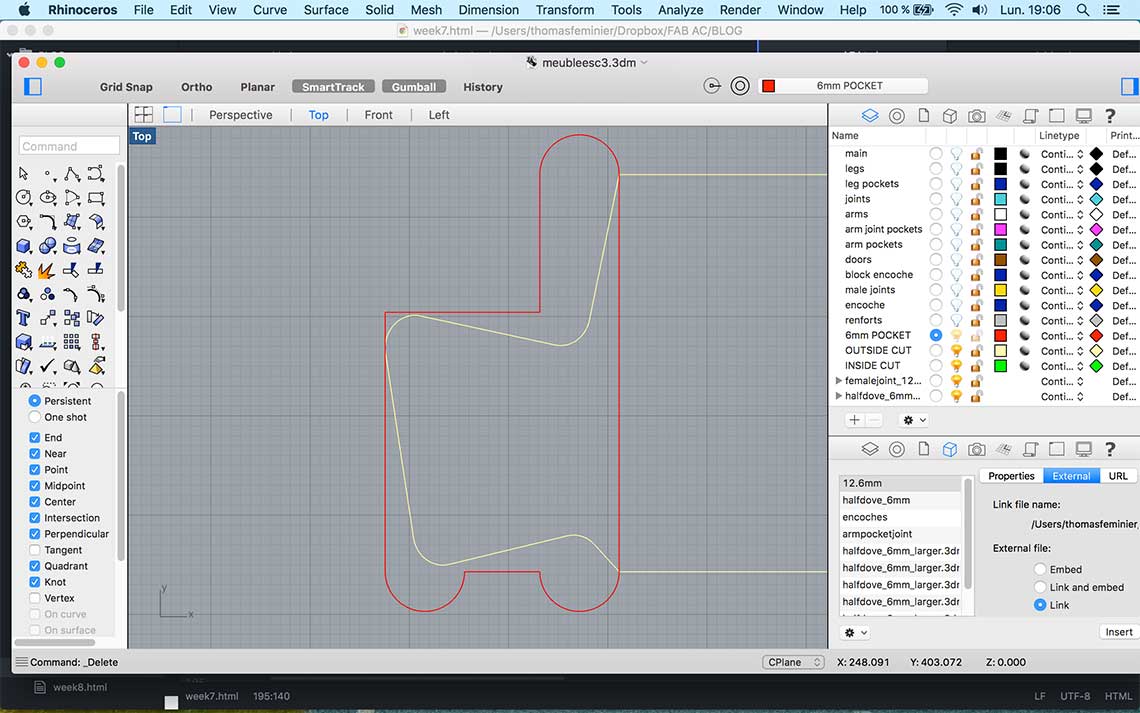Toggle the Ortho mode button

tap(196, 86)
